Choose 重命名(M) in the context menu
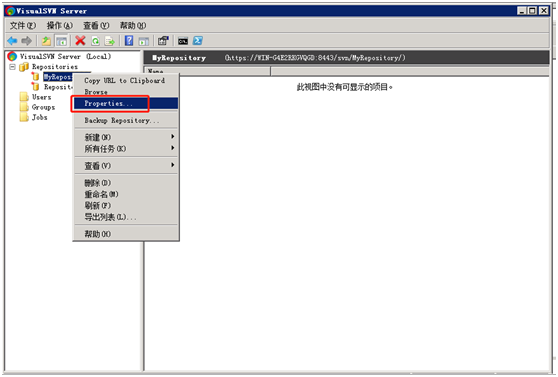The width and height of the screenshot is (558, 377). coord(126,194)
